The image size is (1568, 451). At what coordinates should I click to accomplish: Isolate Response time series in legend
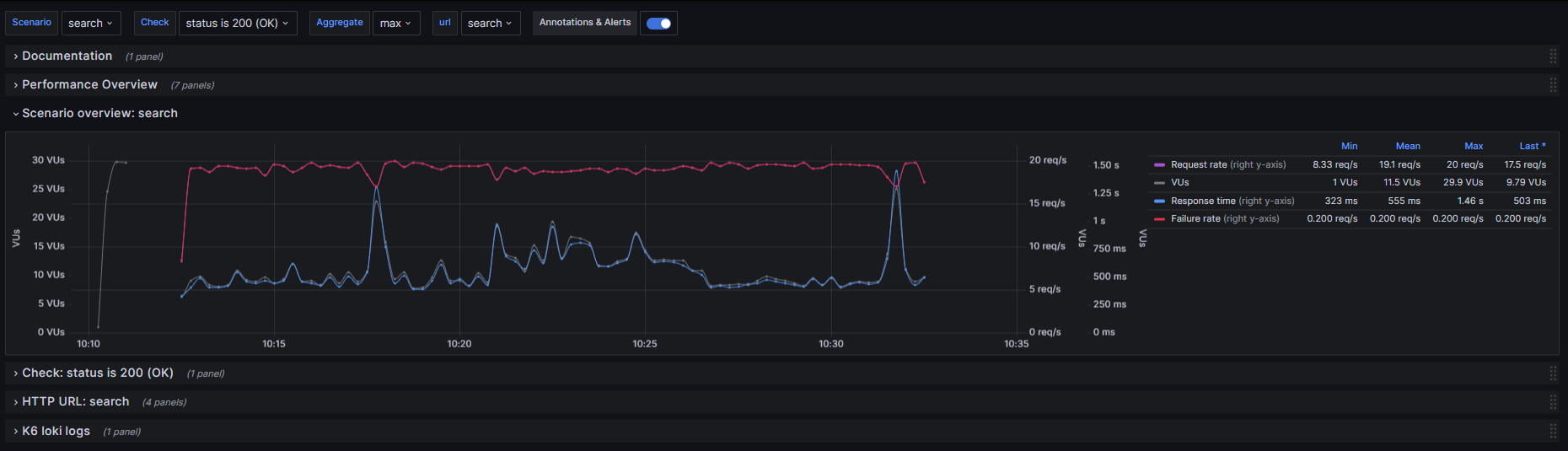click(1203, 201)
